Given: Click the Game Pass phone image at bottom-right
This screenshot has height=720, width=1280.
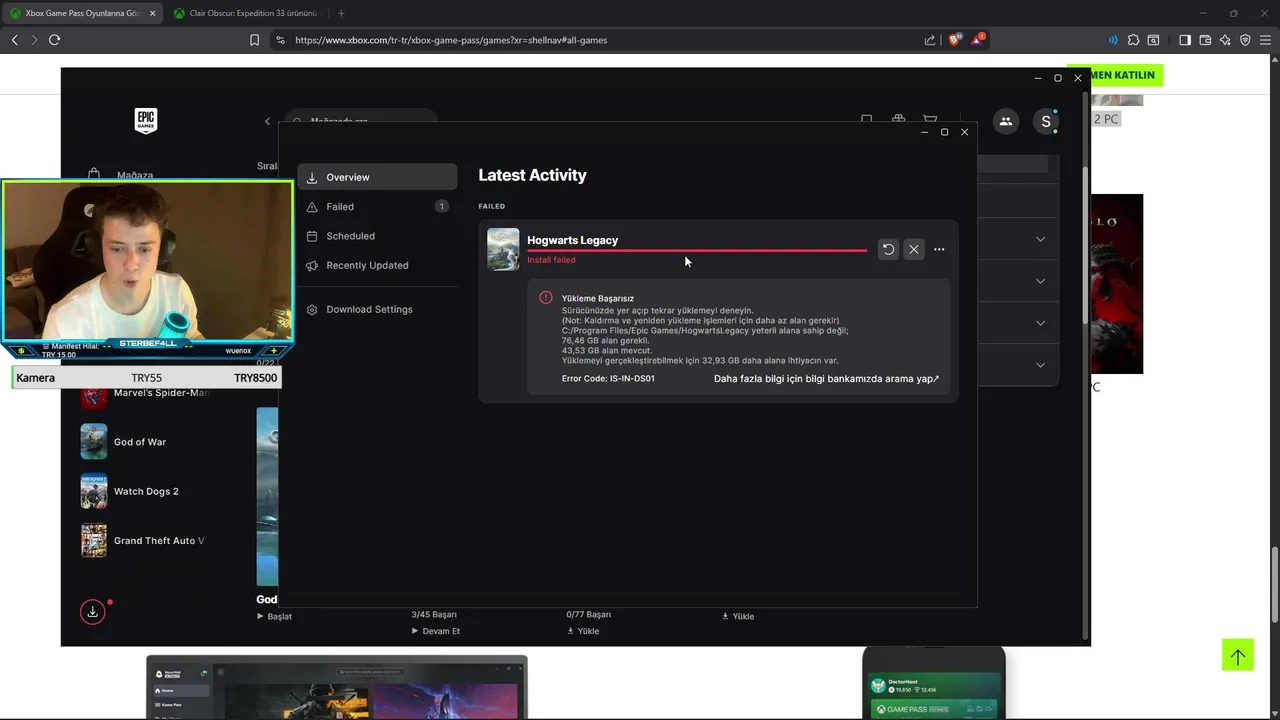Looking at the screenshot, I should (934, 683).
